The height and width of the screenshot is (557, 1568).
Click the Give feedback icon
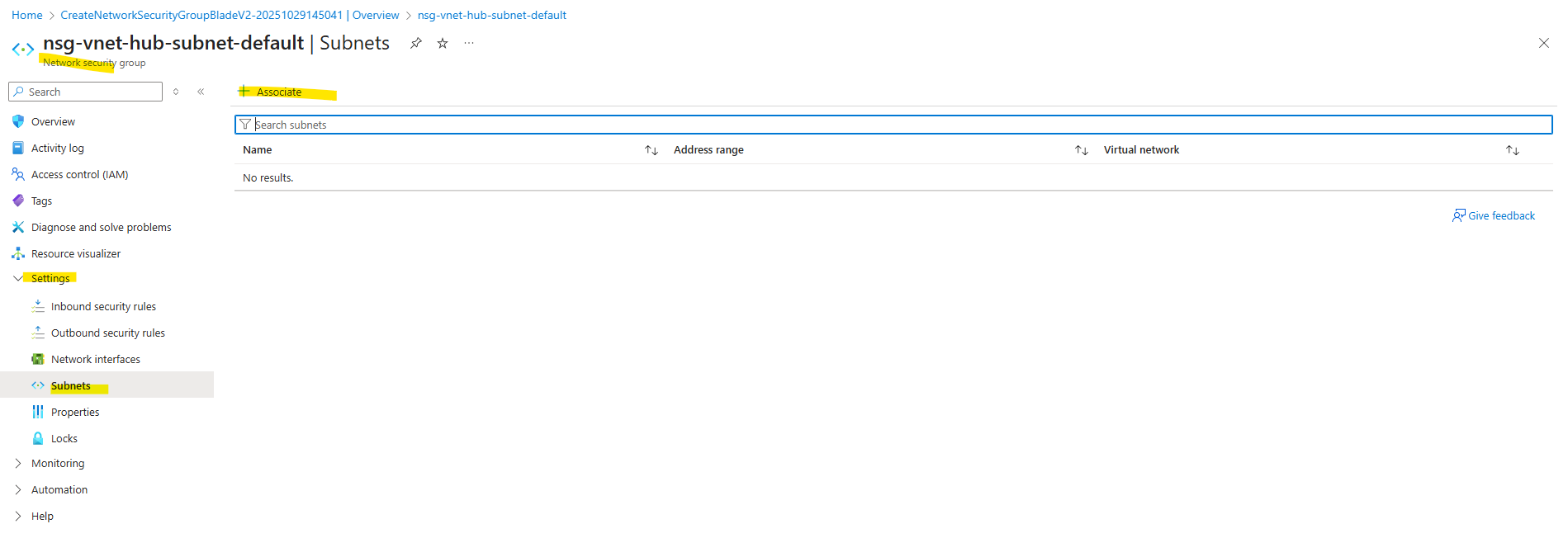(1459, 215)
